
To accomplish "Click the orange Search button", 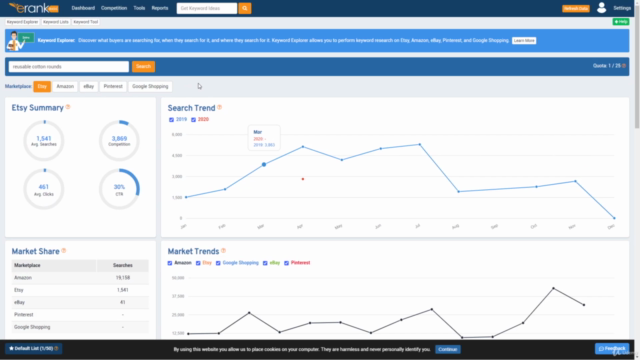I will (143, 67).
